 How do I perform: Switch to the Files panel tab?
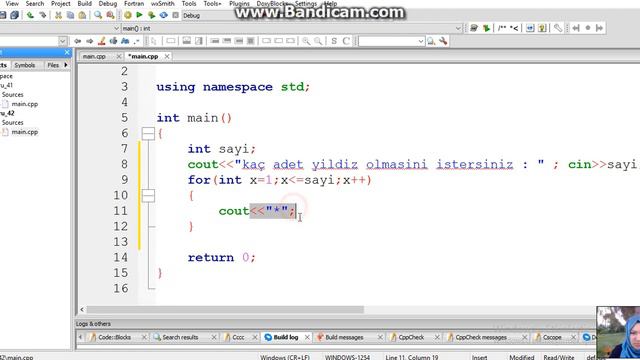(x=53, y=65)
